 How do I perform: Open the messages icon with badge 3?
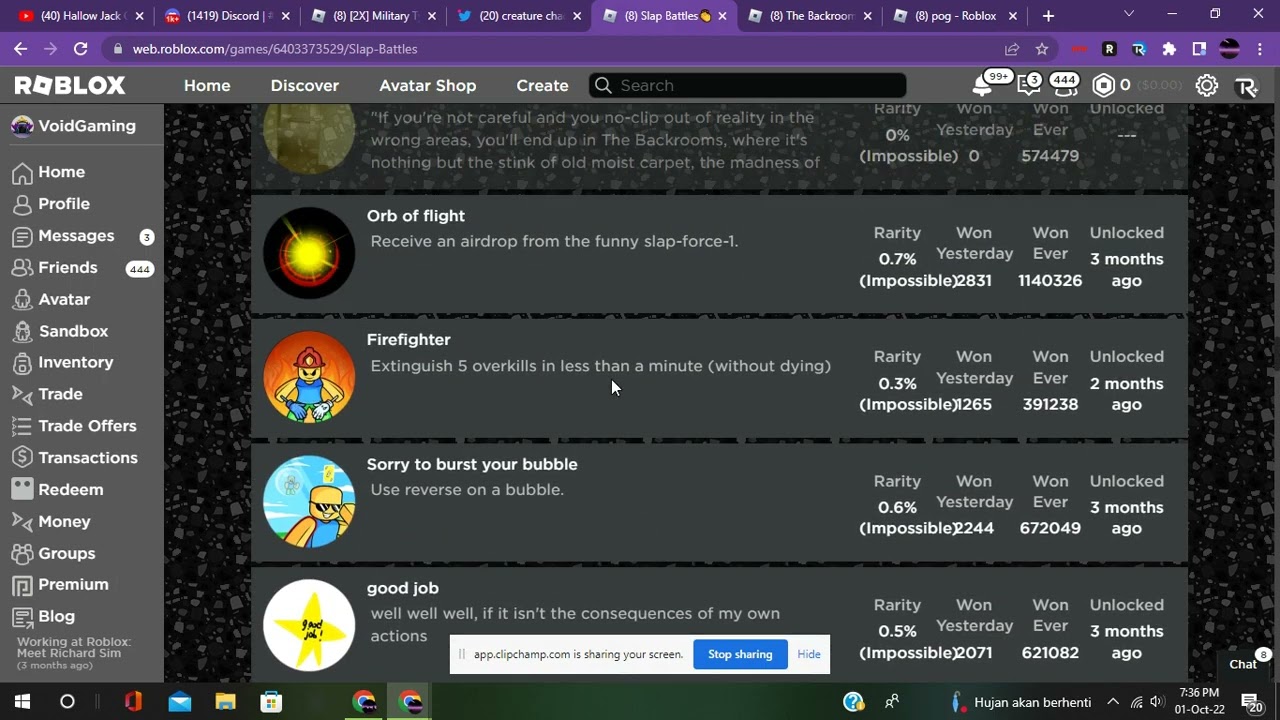coord(1027,86)
